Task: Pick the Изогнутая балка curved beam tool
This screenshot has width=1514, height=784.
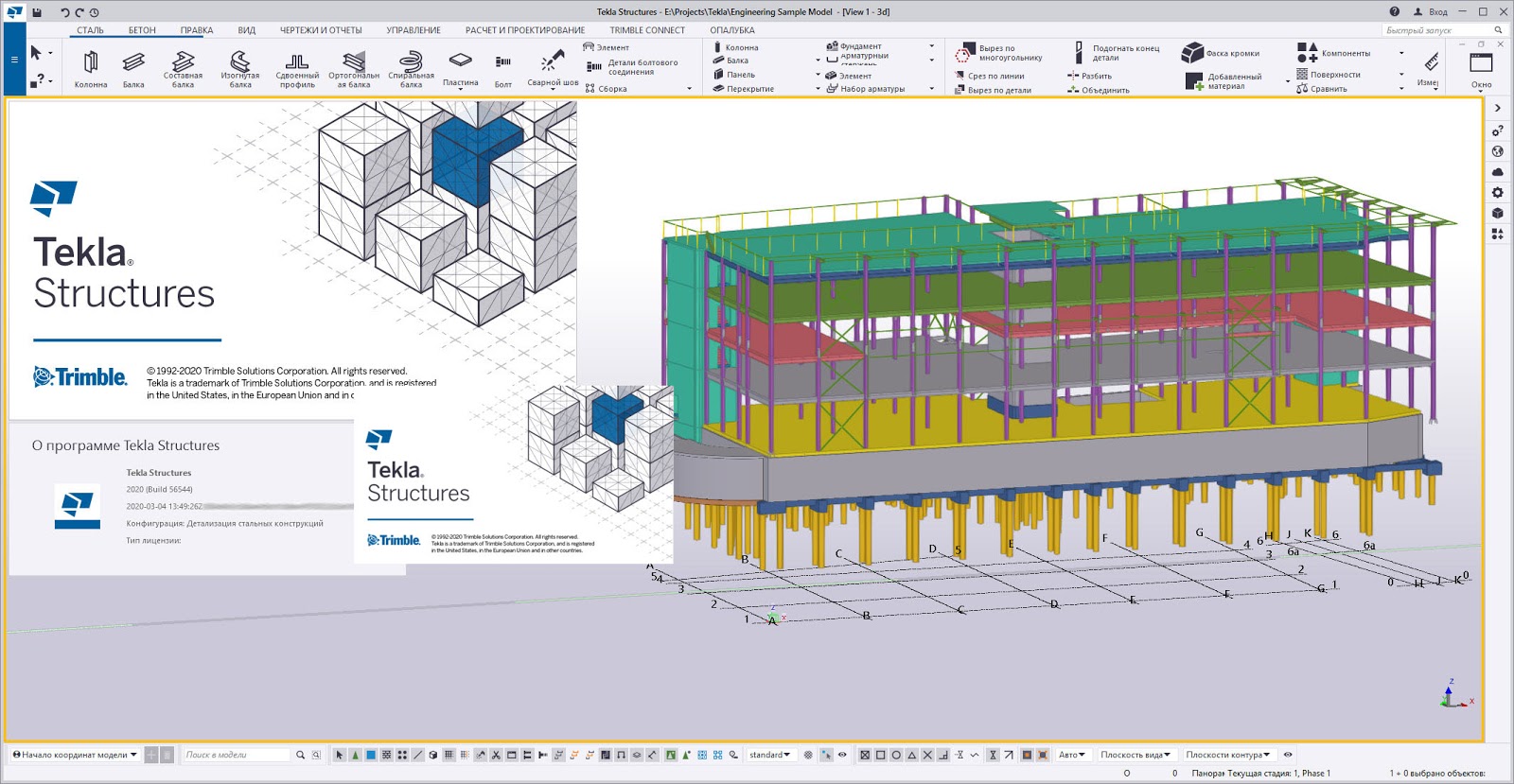Action: pyautogui.click(x=240, y=69)
